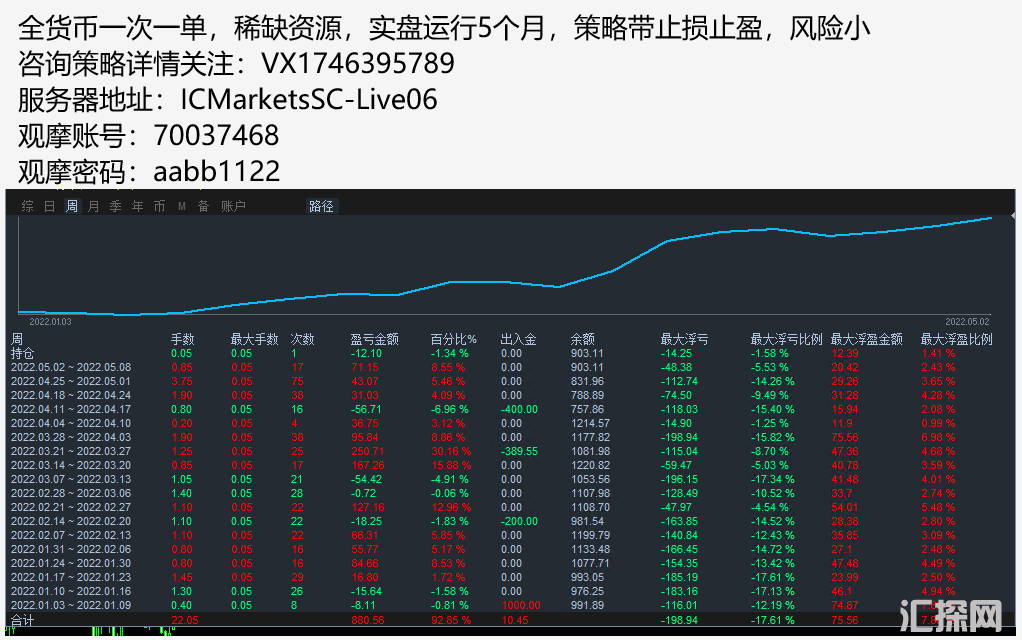Image resolution: width=1022 pixels, height=640 pixels.
Task: Open the 季 quarterly tab
Action: pos(115,206)
